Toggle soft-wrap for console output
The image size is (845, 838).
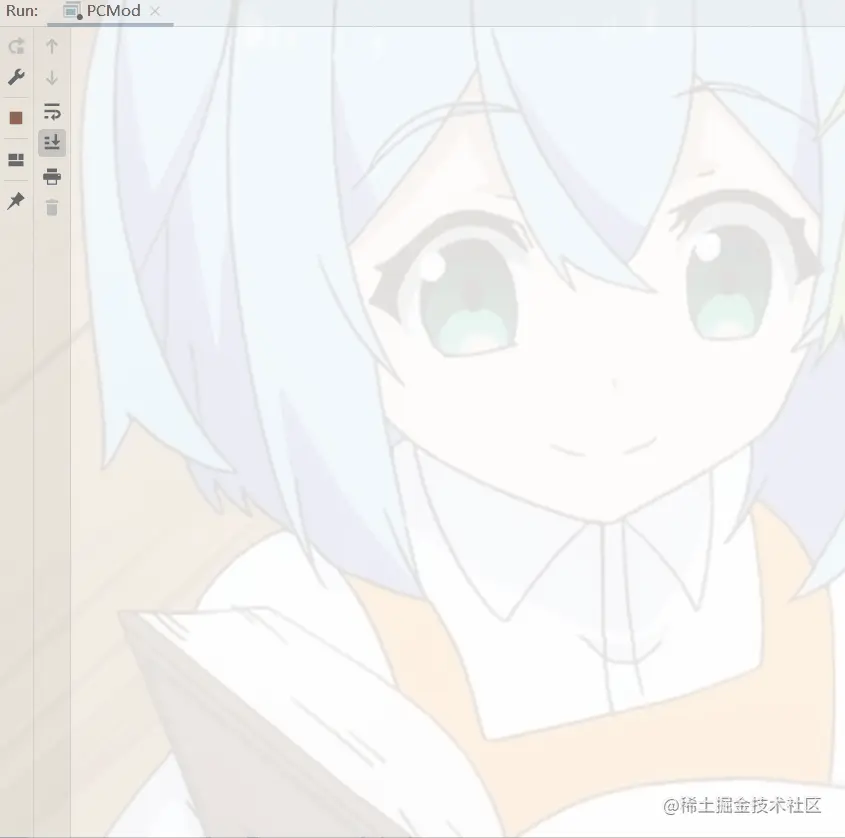coord(52,112)
